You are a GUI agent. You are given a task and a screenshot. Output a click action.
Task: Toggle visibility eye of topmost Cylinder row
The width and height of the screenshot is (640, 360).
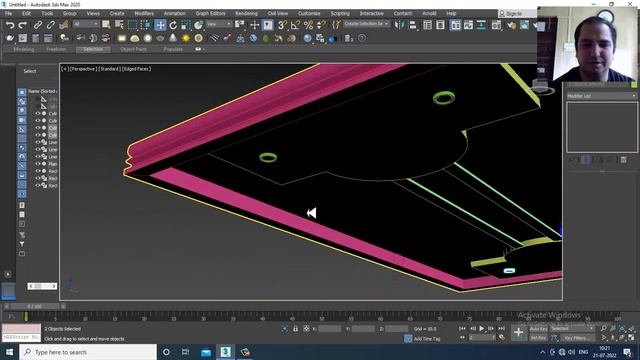(x=38, y=113)
